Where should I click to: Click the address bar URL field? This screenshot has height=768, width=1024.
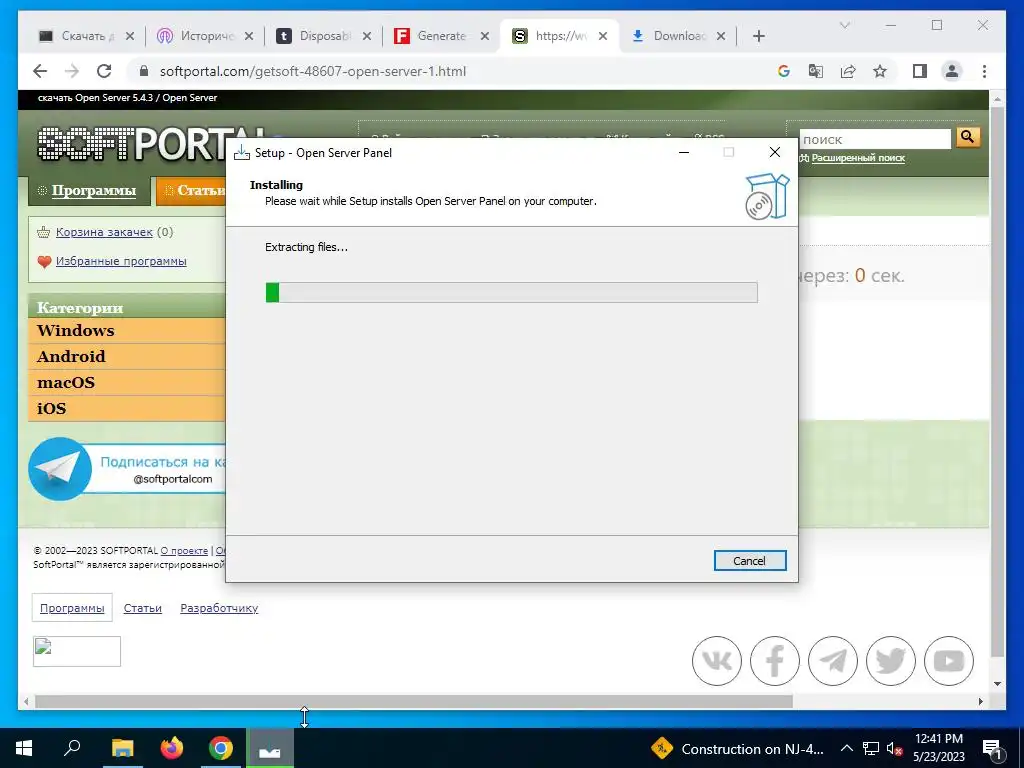click(451, 71)
